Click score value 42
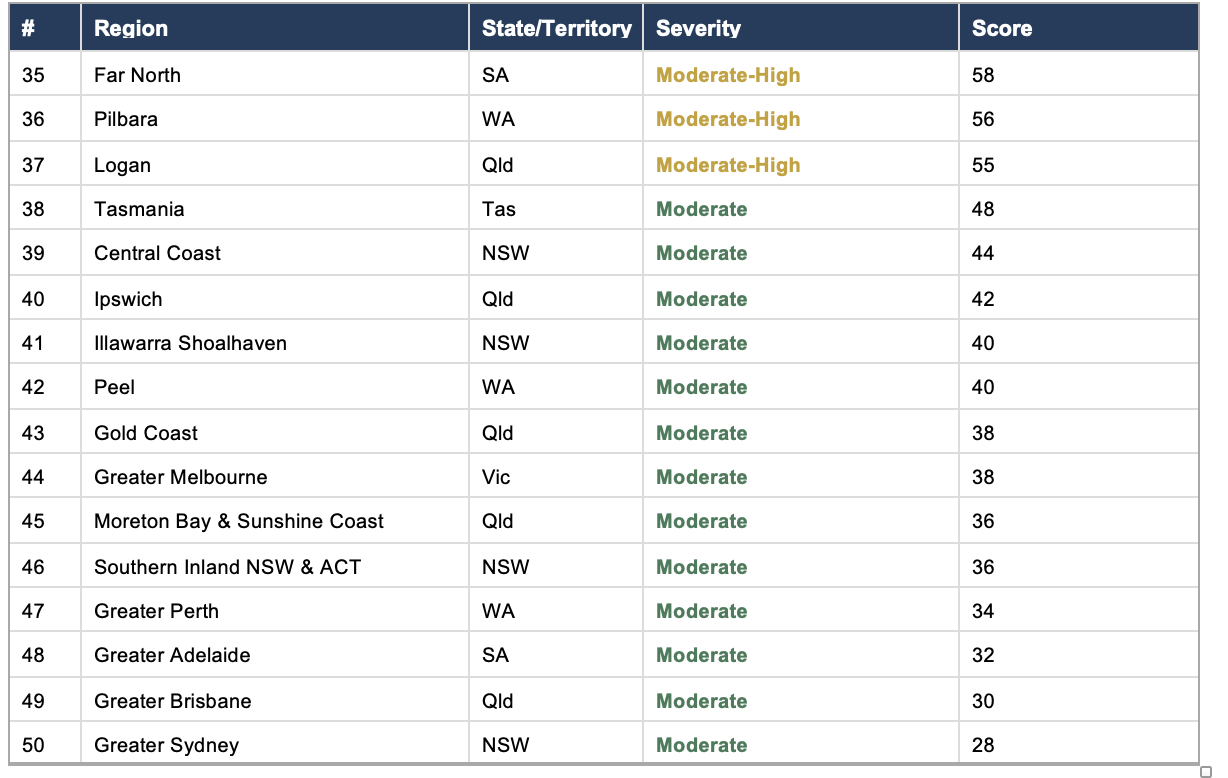 click(x=983, y=299)
